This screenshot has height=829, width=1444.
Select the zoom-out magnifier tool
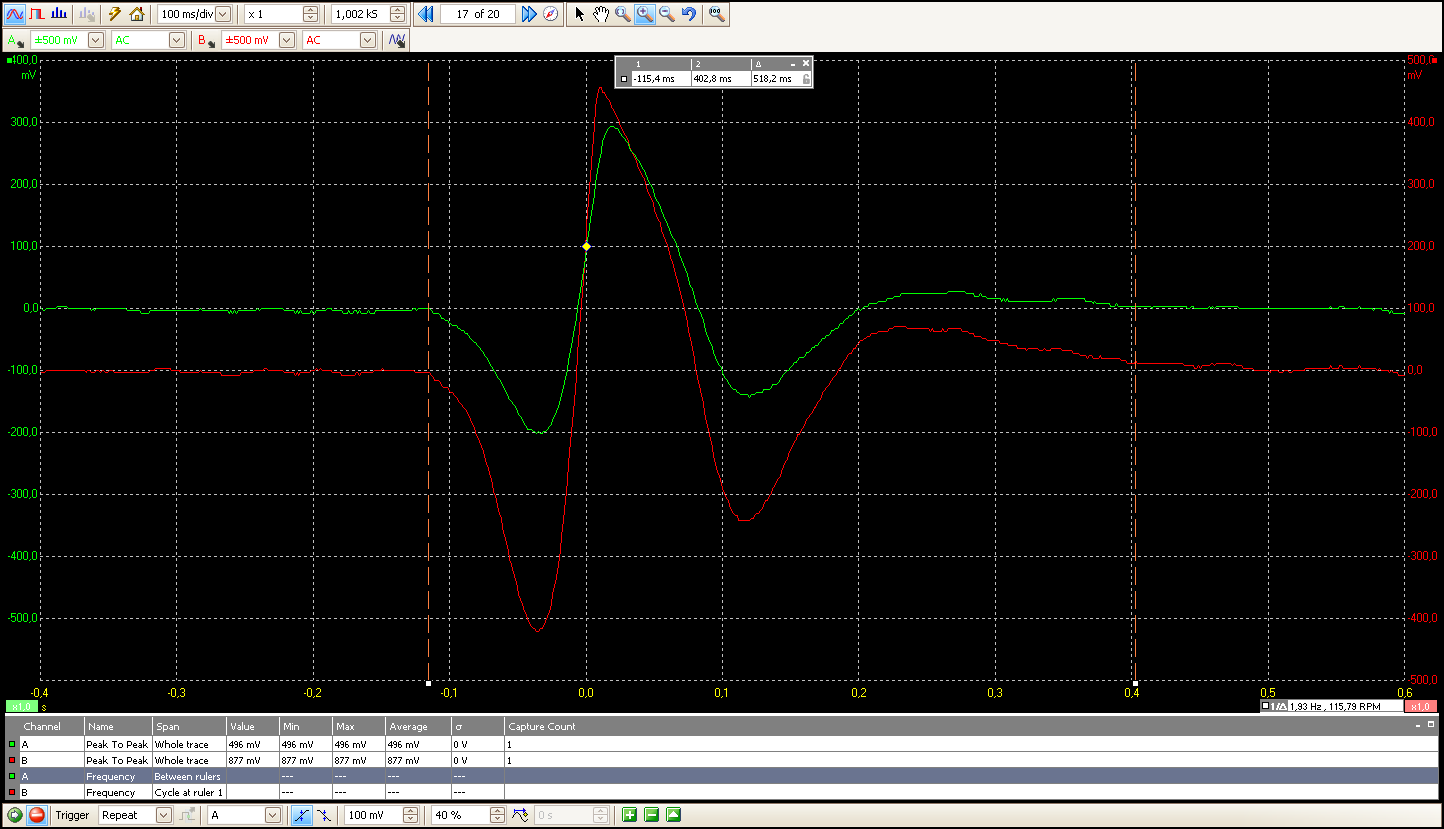[667, 14]
